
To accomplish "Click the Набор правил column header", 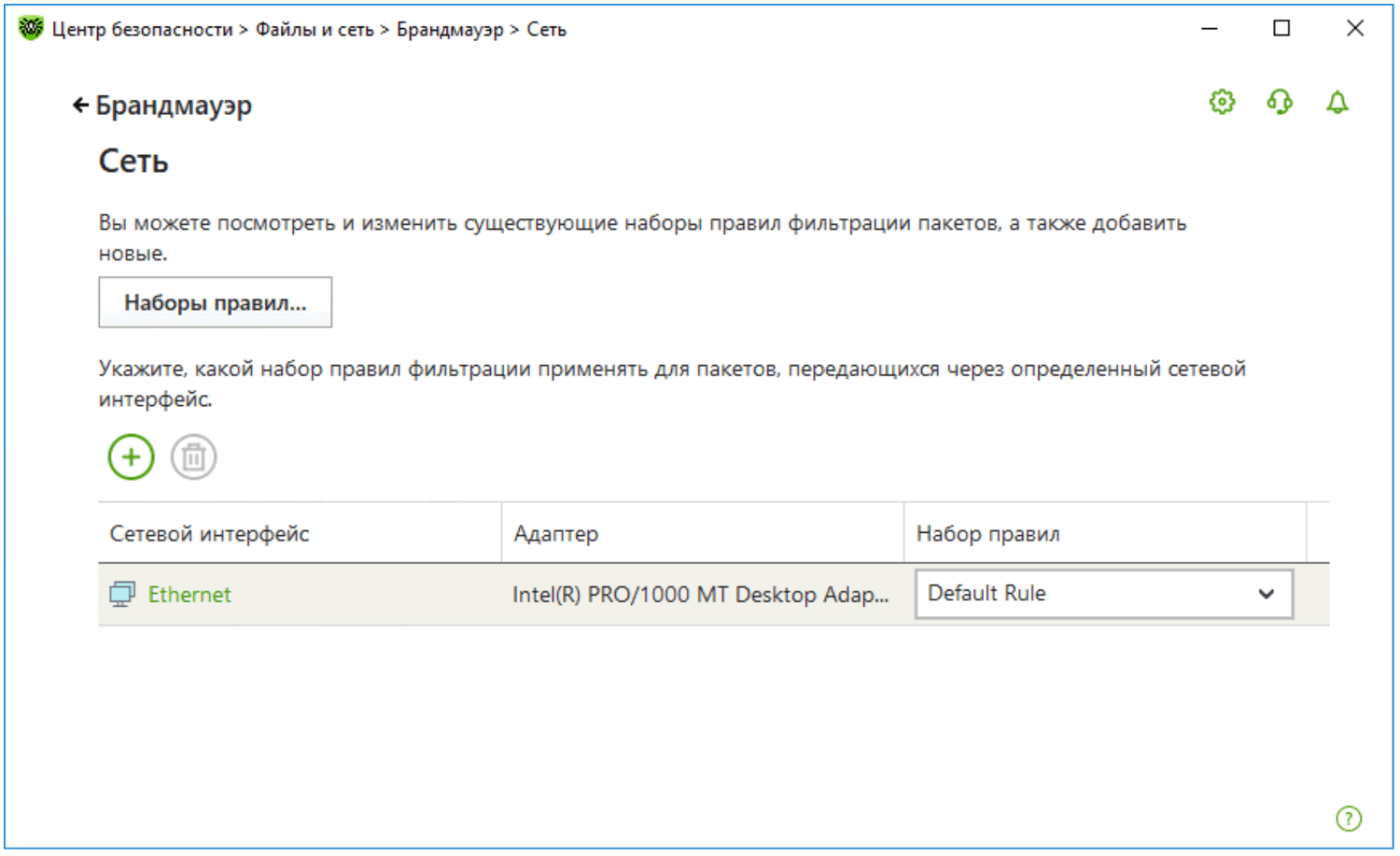I will [x=987, y=534].
